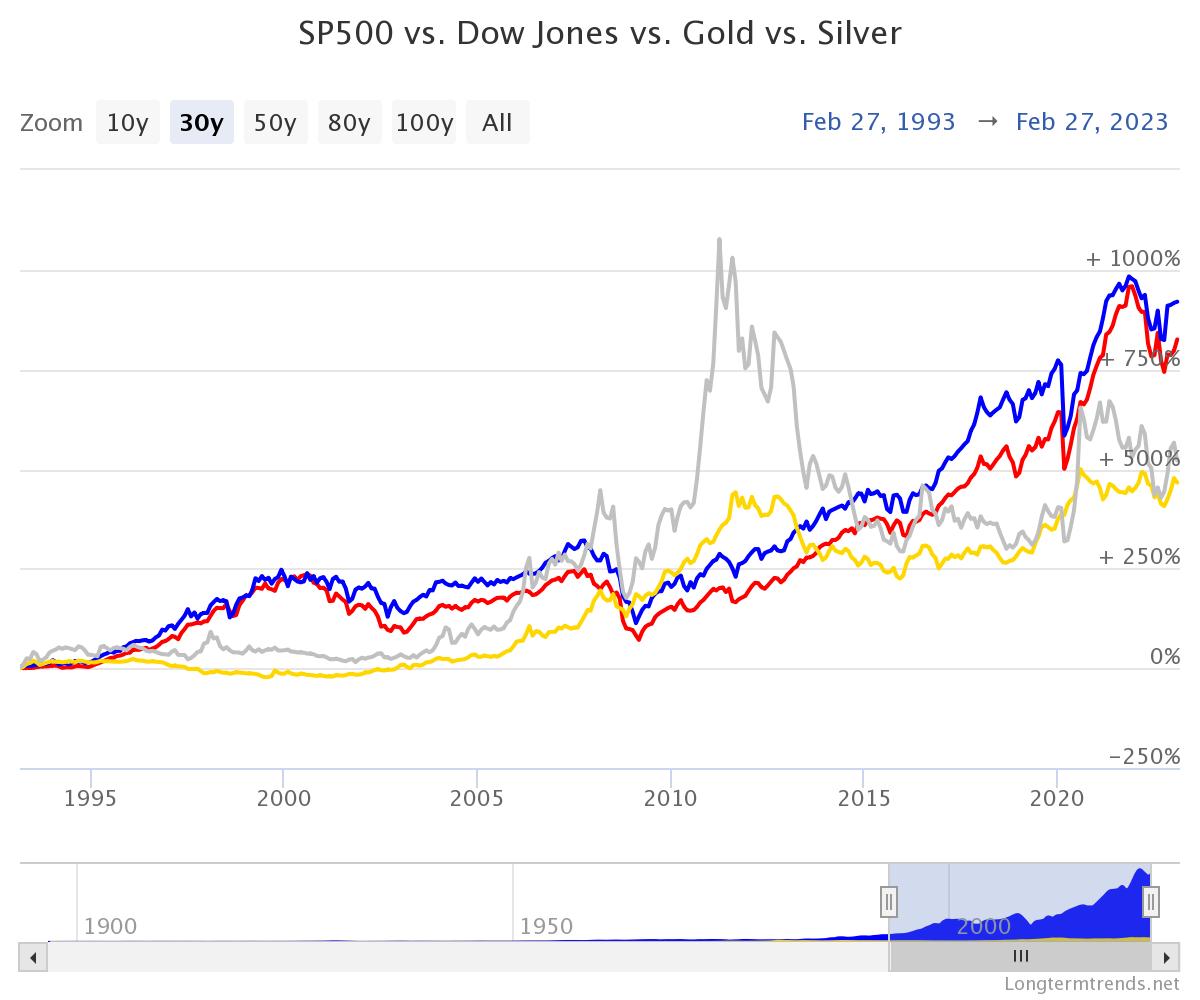The image size is (1200, 1000).
Task: Click the scrollbar left arrow
Action: pyautogui.click(x=33, y=956)
